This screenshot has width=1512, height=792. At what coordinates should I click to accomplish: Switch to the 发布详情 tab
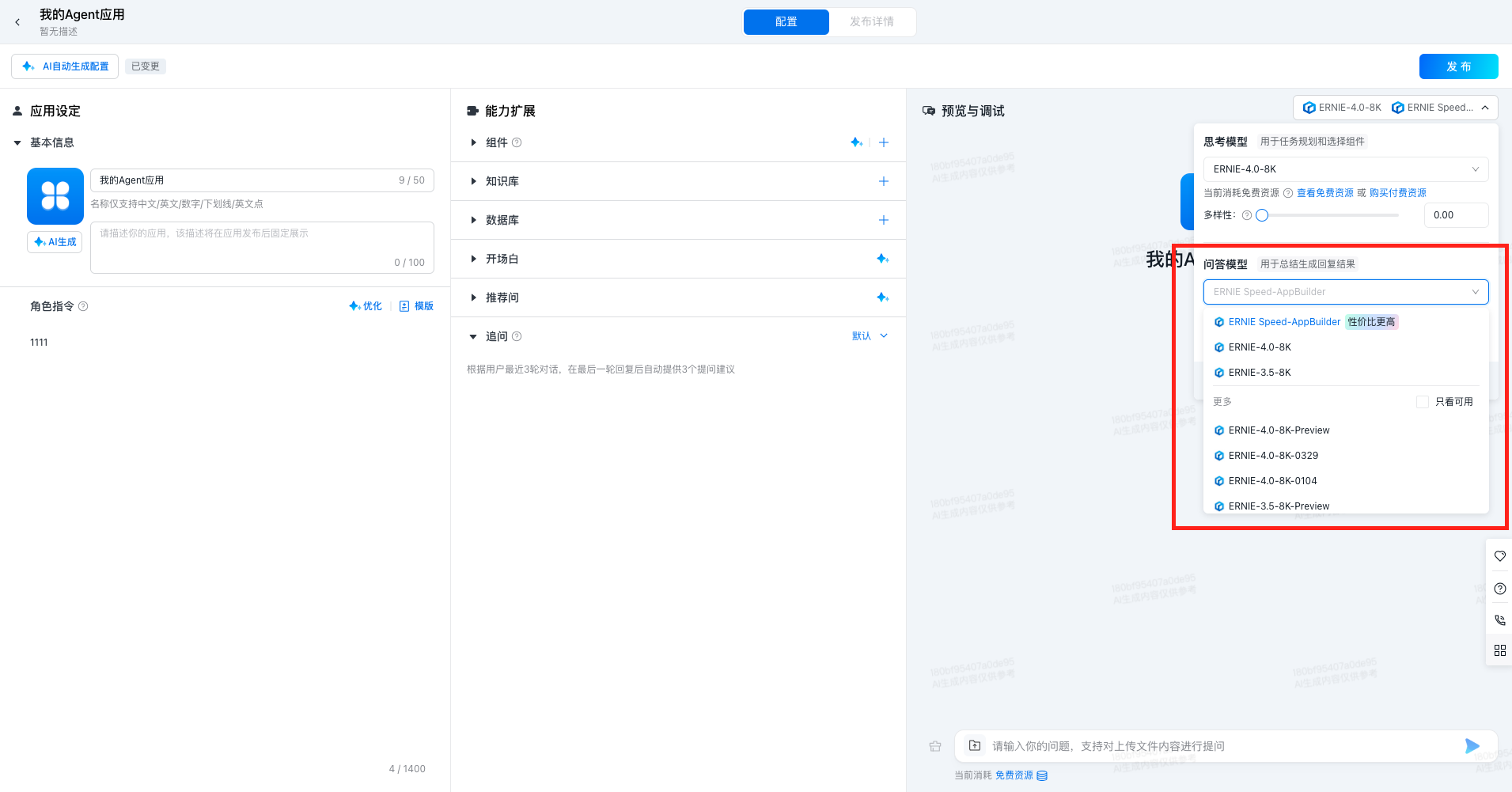coord(872,22)
